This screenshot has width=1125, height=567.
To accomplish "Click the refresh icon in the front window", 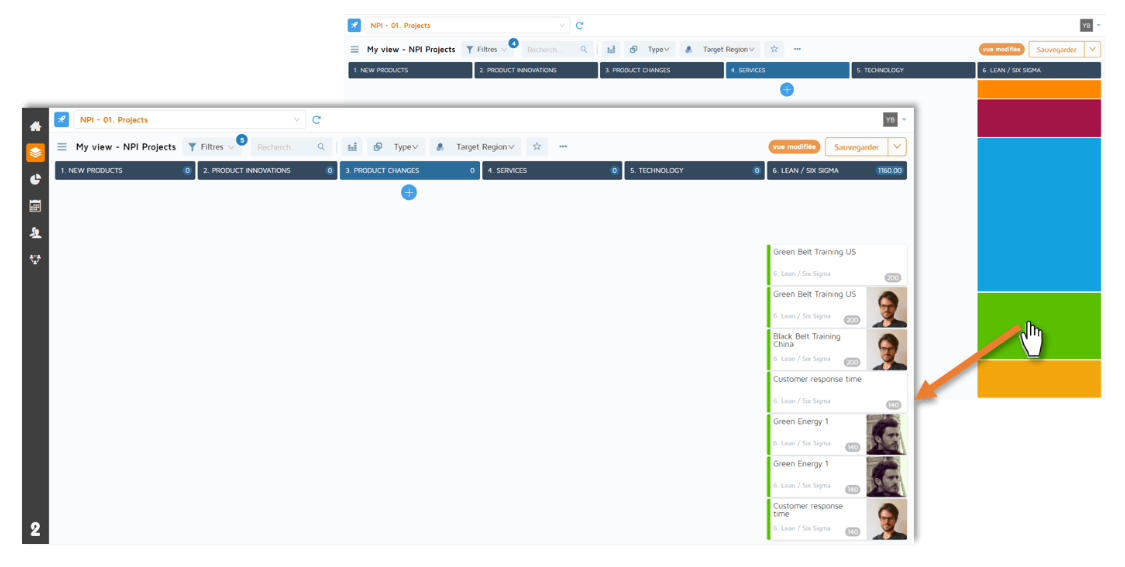I will (x=317, y=120).
